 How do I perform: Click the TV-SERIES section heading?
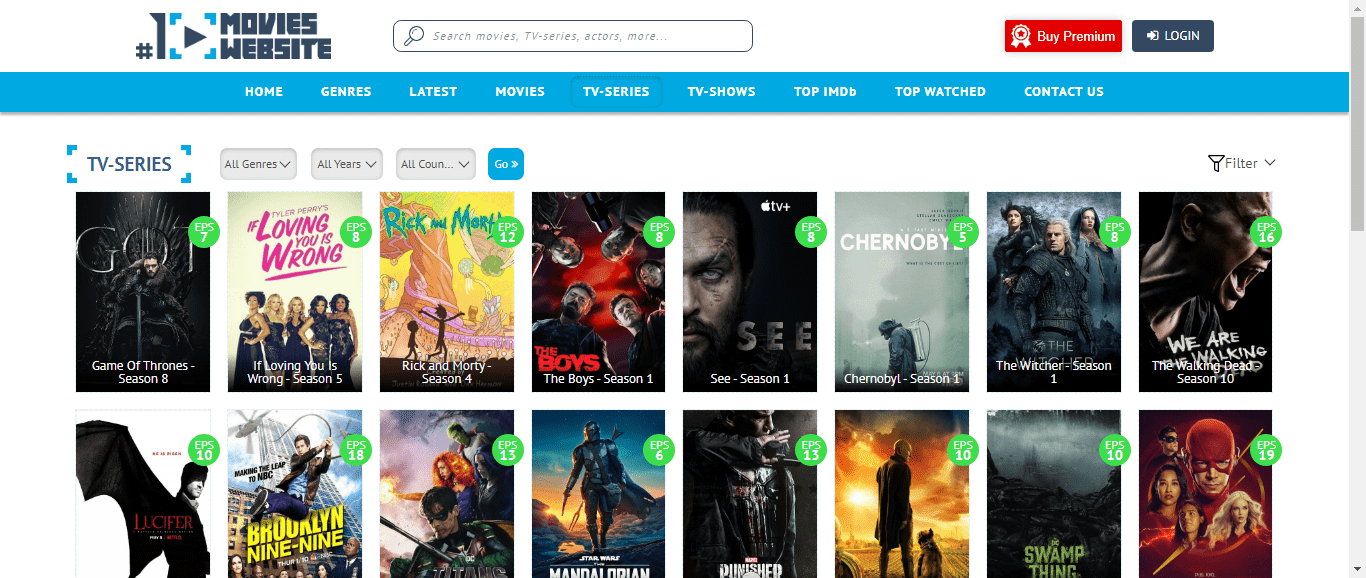click(129, 164)
